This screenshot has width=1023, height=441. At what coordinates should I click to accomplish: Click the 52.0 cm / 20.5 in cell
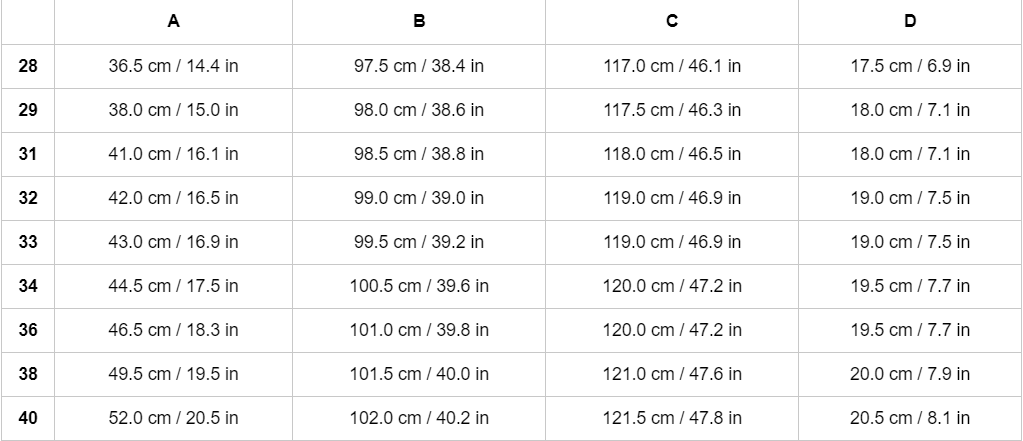pyautogui.click(x=173, y=418)
